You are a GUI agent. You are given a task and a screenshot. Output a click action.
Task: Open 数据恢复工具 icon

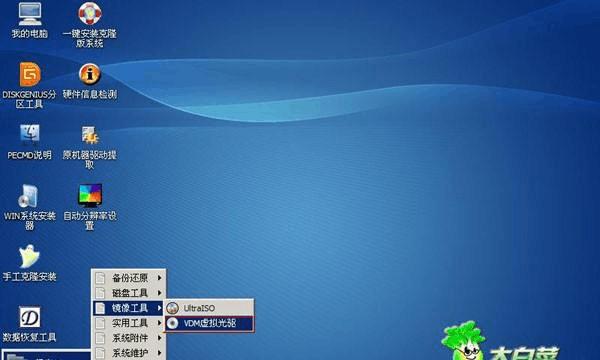pos(30,317)
